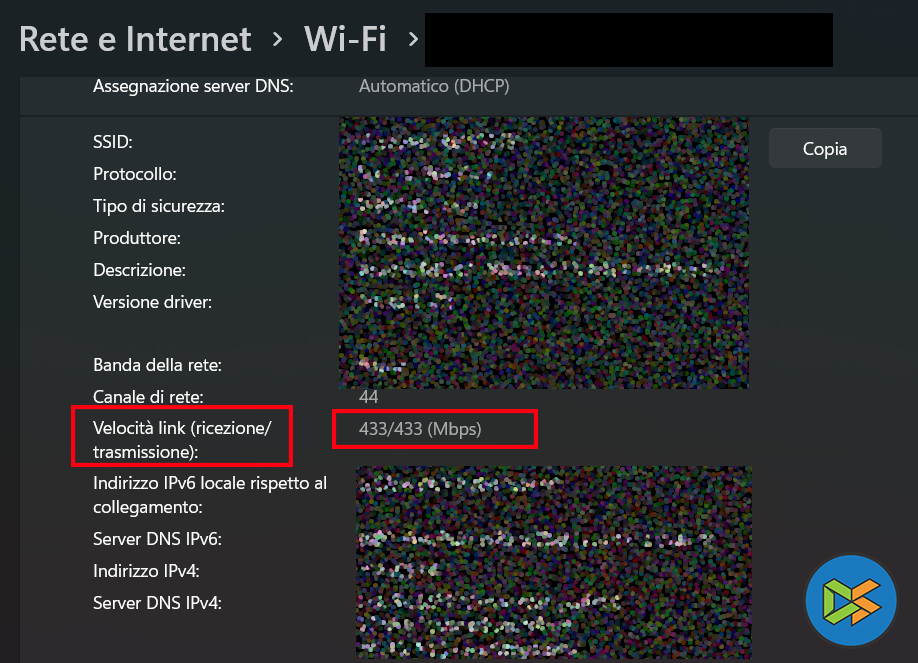Select the 433/433 (Mbps) speed value
This screenshot has width=918, height=663.
pyautogui.click(x=420, y=429)
